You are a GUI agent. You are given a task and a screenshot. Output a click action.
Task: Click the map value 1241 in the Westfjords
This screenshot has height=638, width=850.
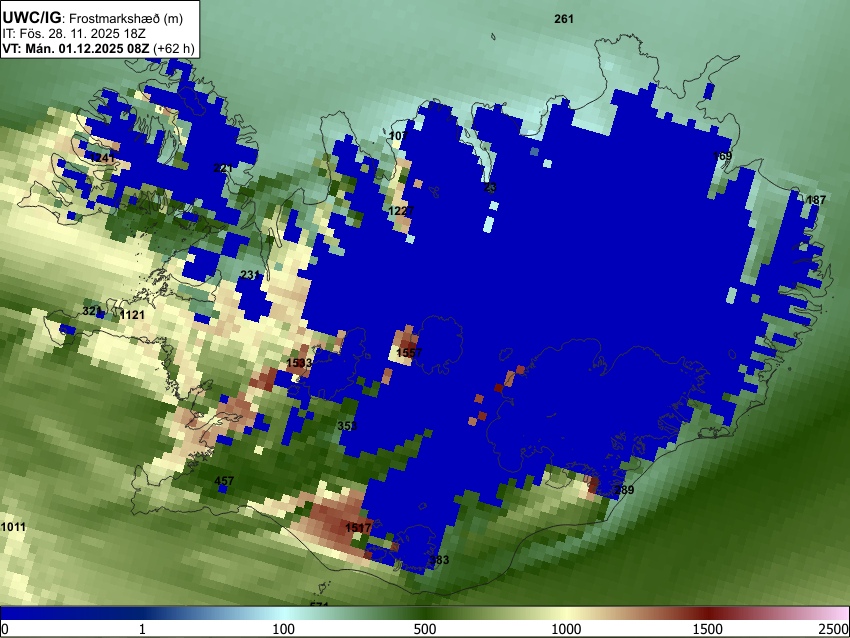(102, 158)
